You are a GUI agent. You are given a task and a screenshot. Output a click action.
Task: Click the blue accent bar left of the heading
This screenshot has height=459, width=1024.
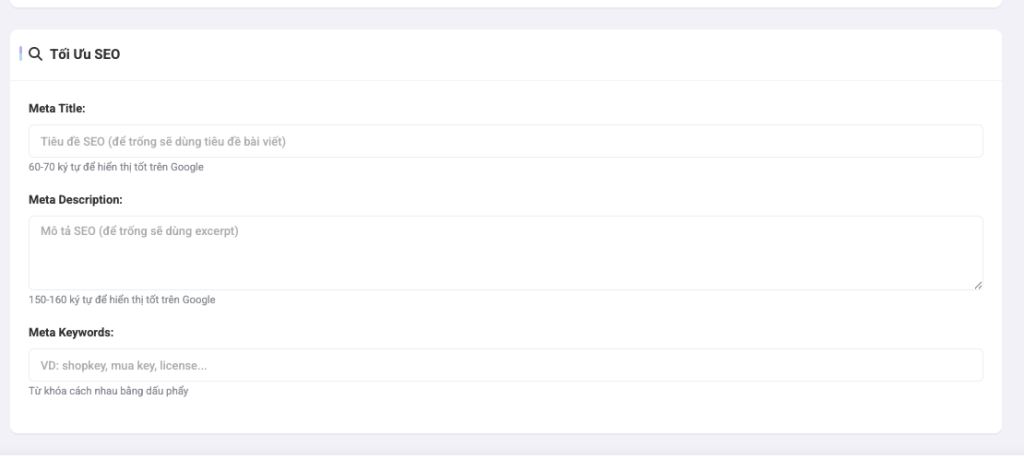(x=21, y=54)
